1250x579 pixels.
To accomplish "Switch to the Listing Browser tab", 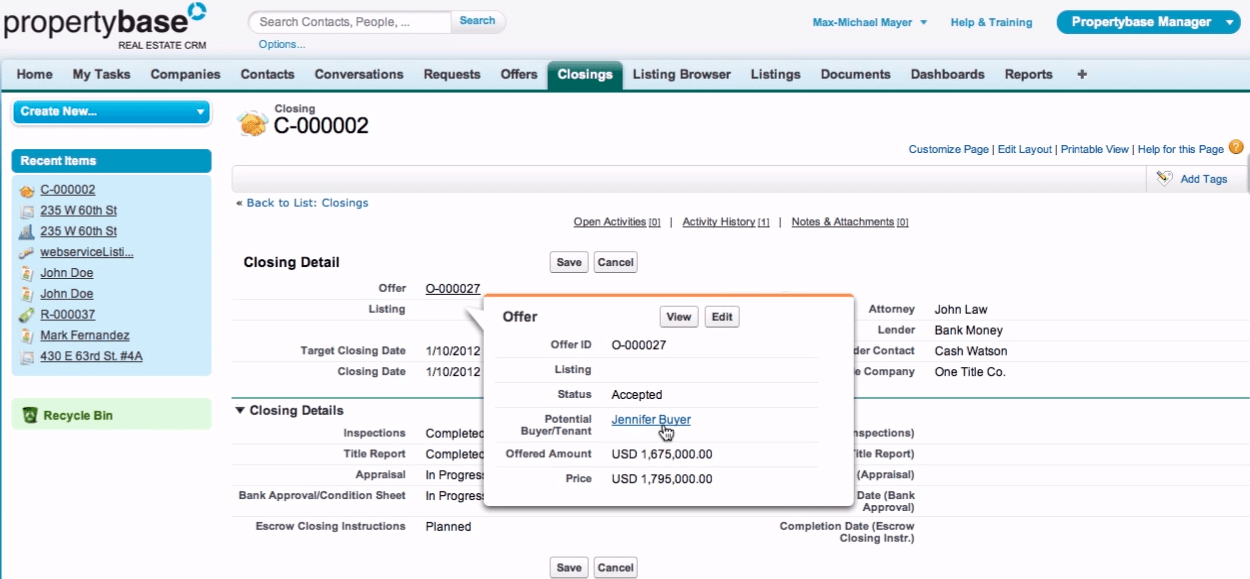I will click(x=681, y=74).
